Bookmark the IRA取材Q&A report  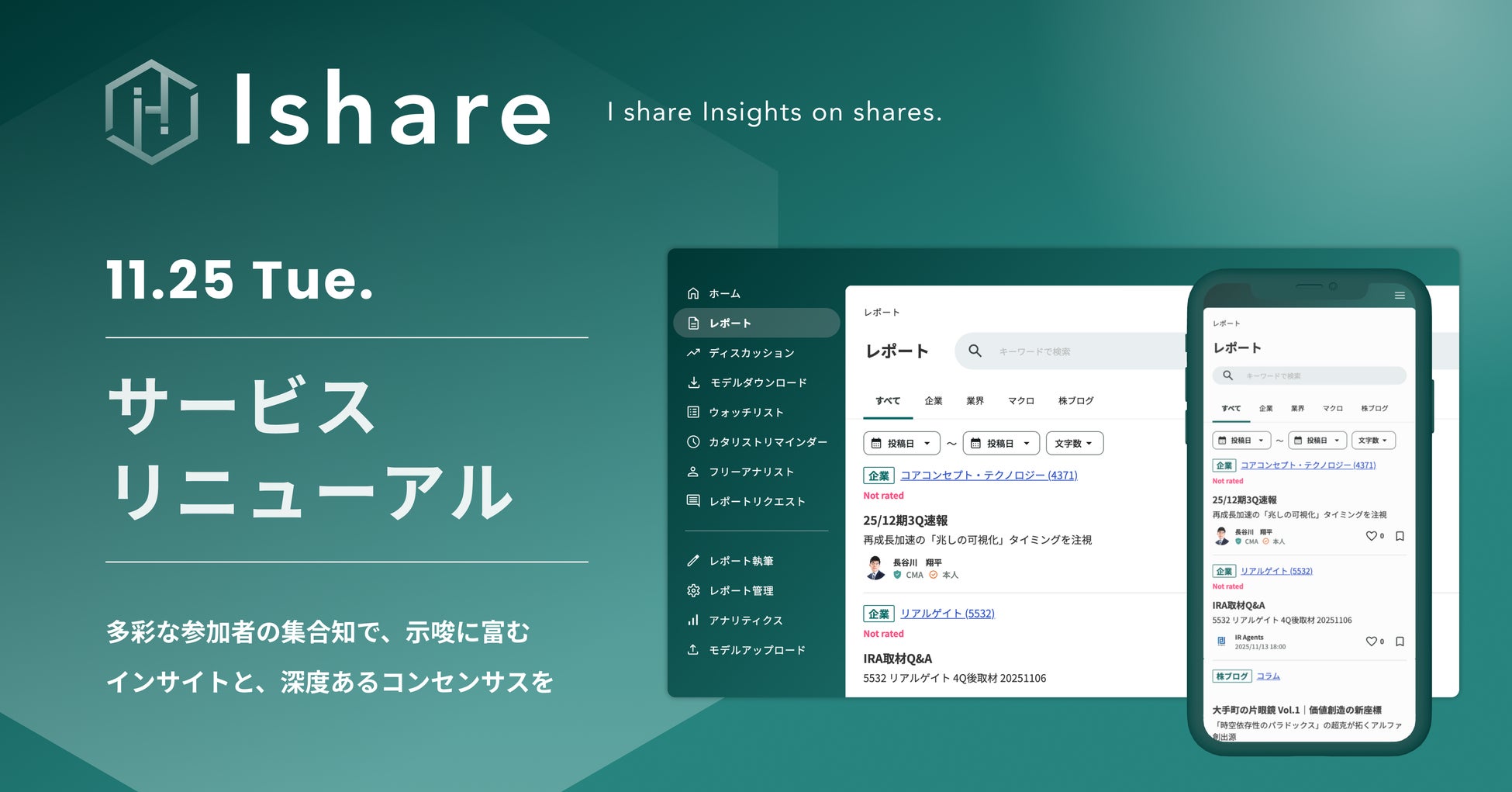click(x=1400, y=642)
